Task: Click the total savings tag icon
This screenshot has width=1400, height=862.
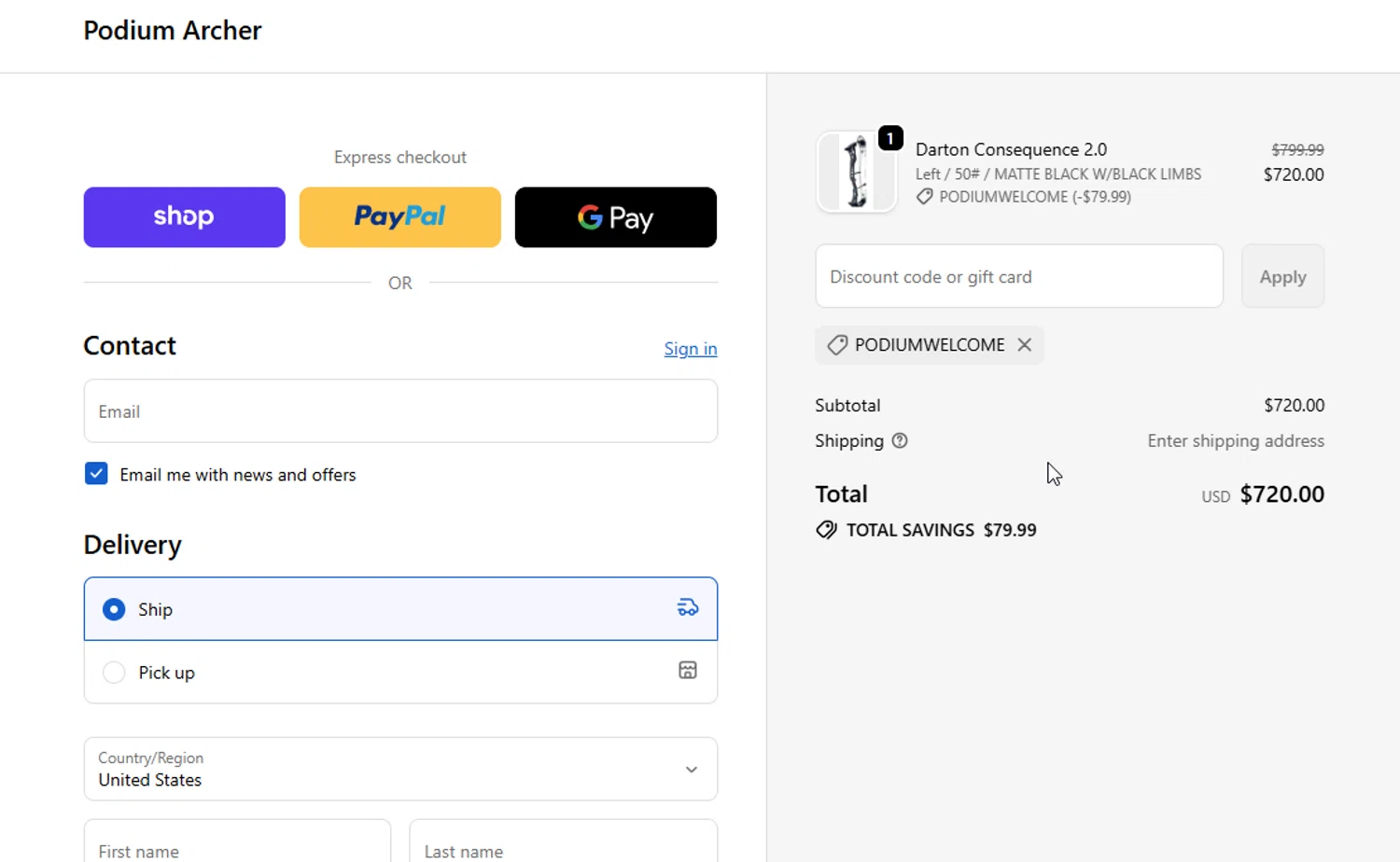Action: [x=826, y=531]
